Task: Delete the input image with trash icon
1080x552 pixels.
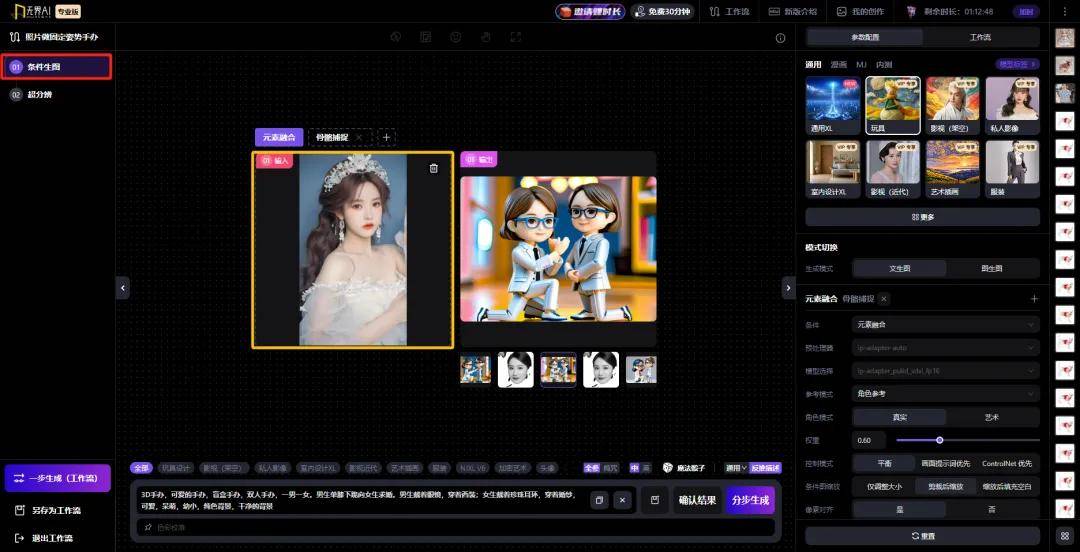Action: coord(433,168)
